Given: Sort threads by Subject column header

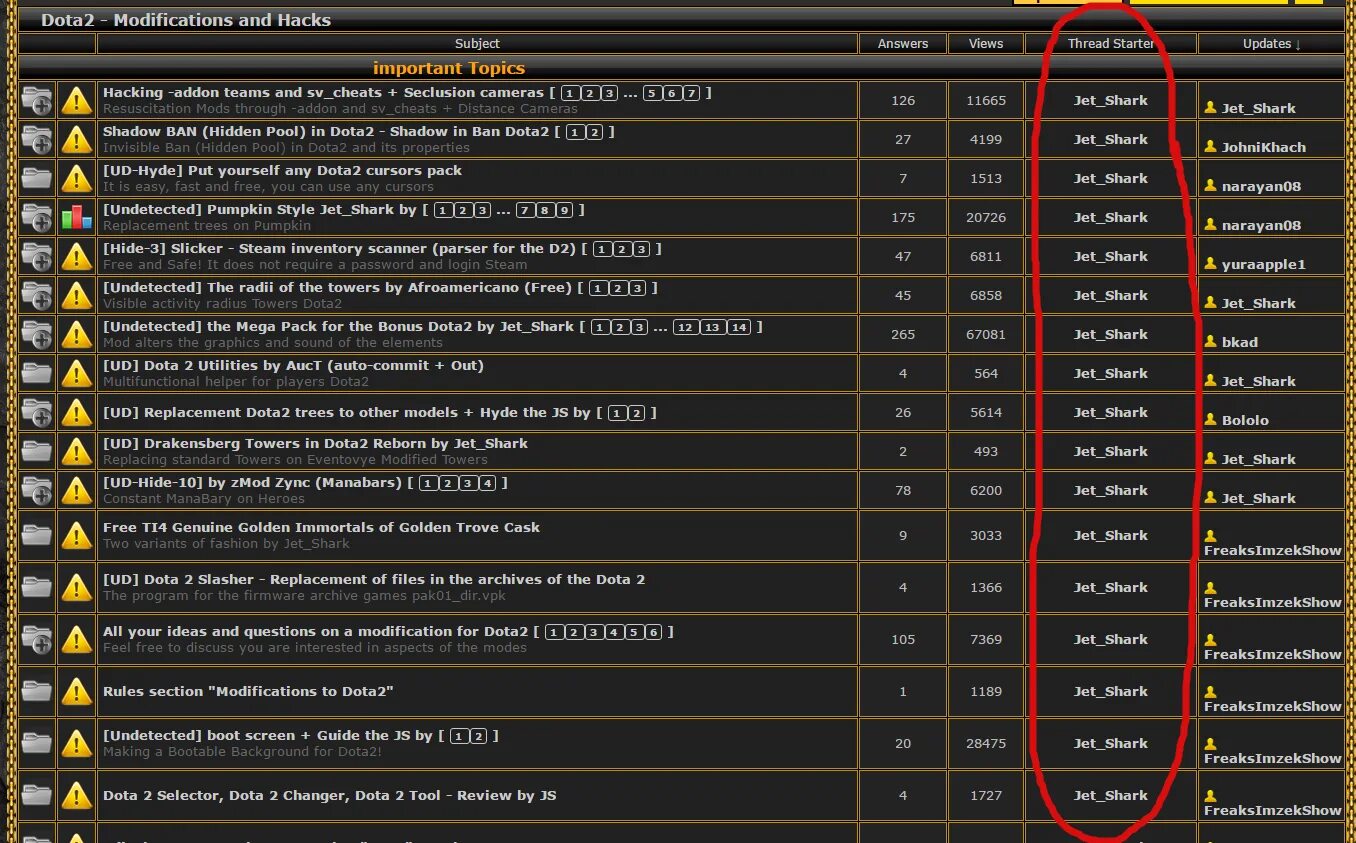Looking at the screenshot, I should pos(477,44).
